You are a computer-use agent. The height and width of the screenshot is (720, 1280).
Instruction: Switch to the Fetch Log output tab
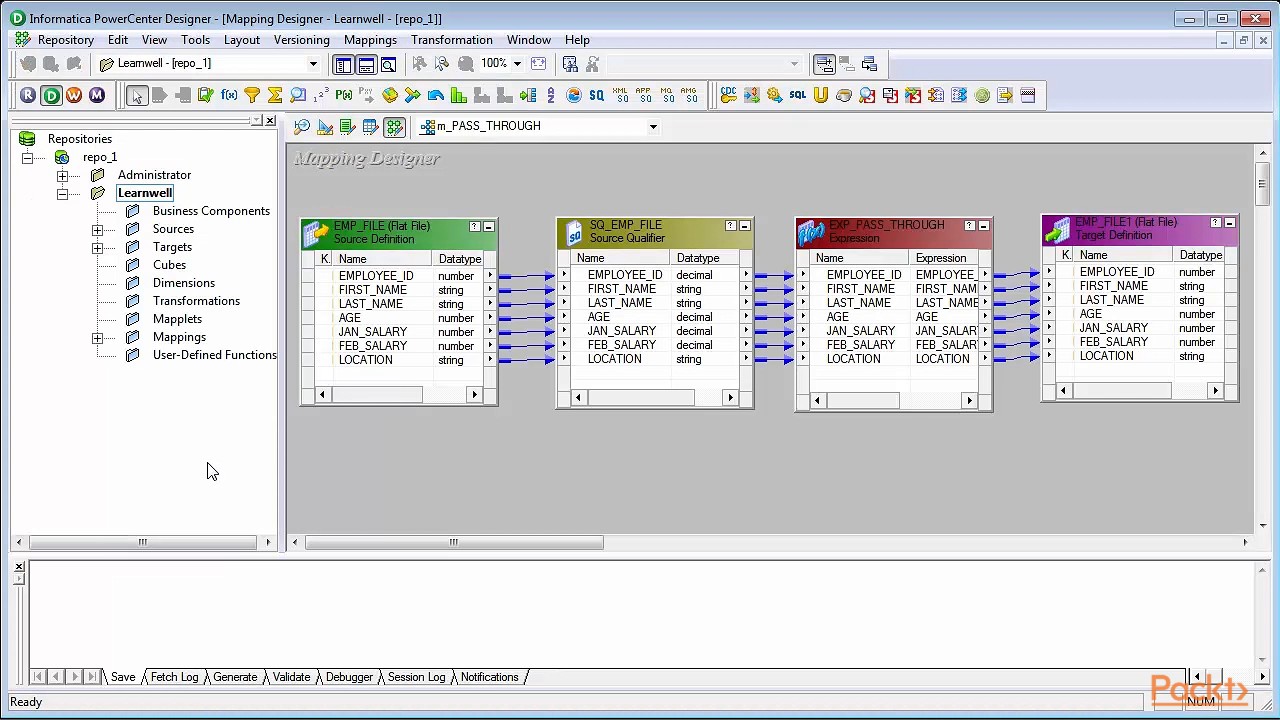click(175, 677)
